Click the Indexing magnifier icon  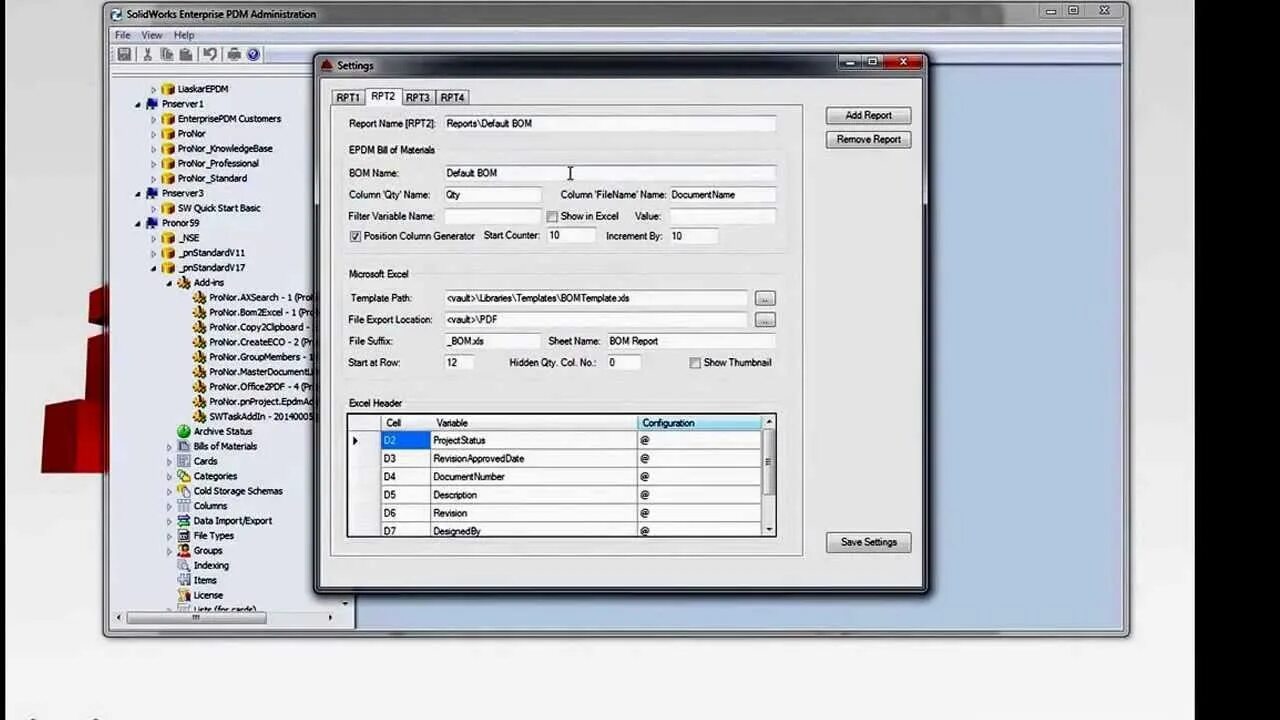184,565
